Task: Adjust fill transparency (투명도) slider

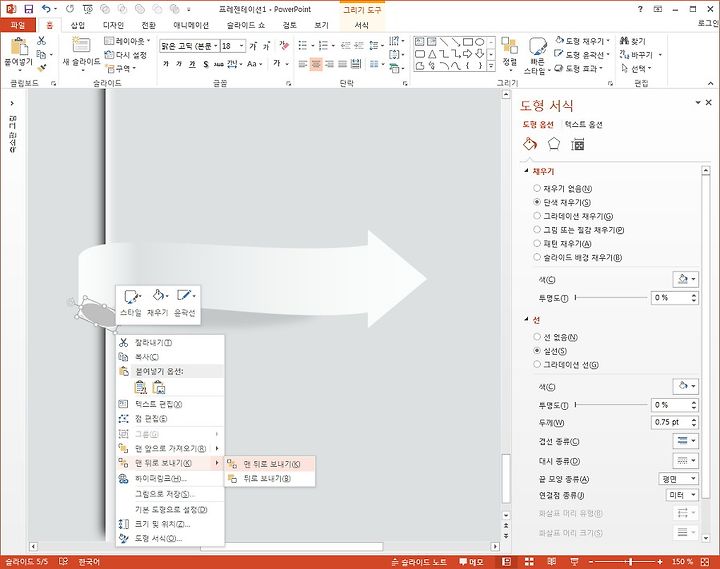Action: [611, 298]
